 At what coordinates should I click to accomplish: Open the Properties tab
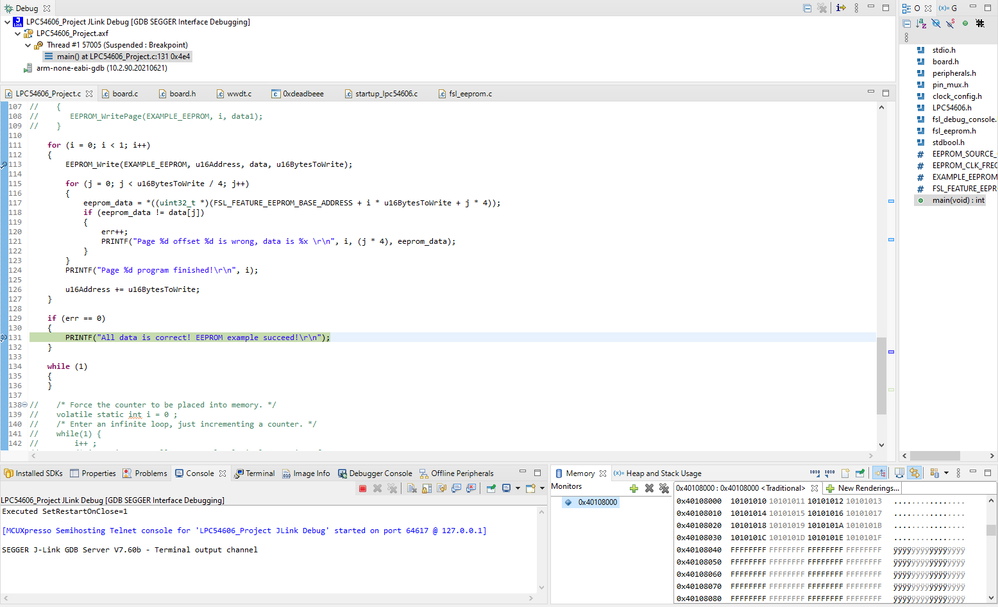pyautogui.click(x=93, y=473)
